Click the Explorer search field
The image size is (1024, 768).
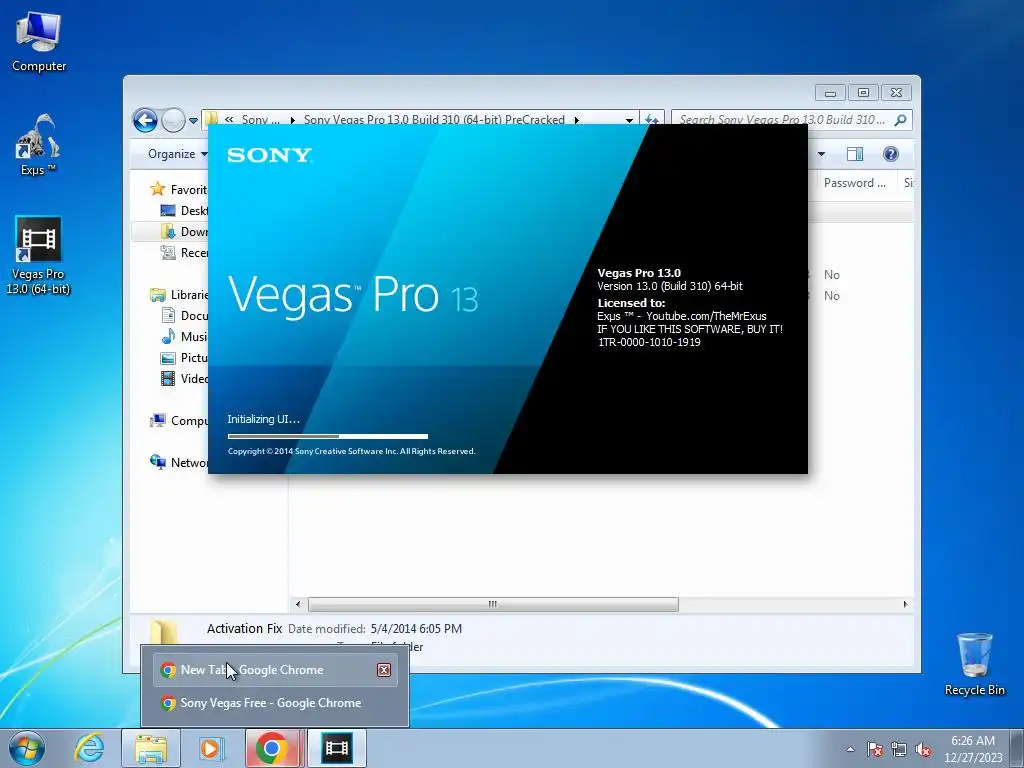784,120
